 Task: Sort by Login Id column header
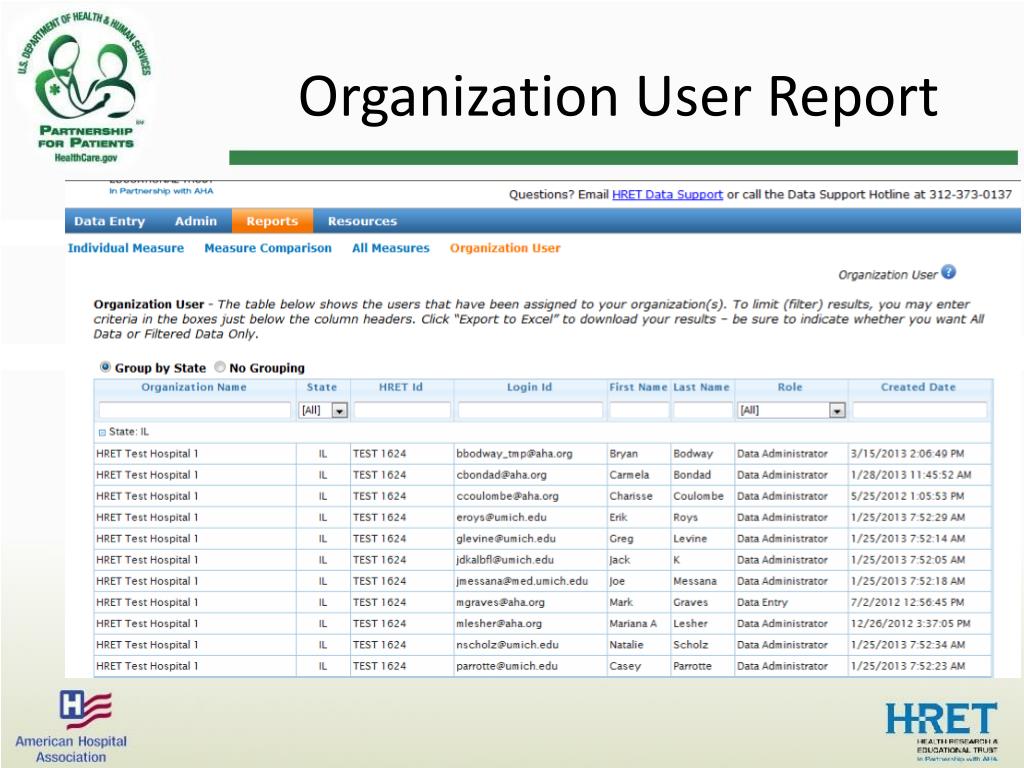[x=530, y=387]
